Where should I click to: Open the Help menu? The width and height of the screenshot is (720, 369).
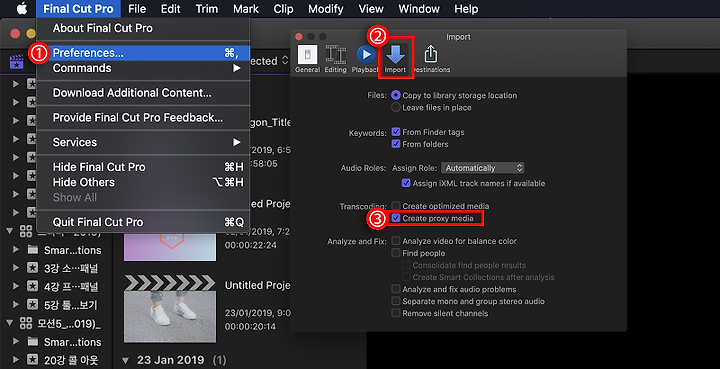click(x=466, y=9)
